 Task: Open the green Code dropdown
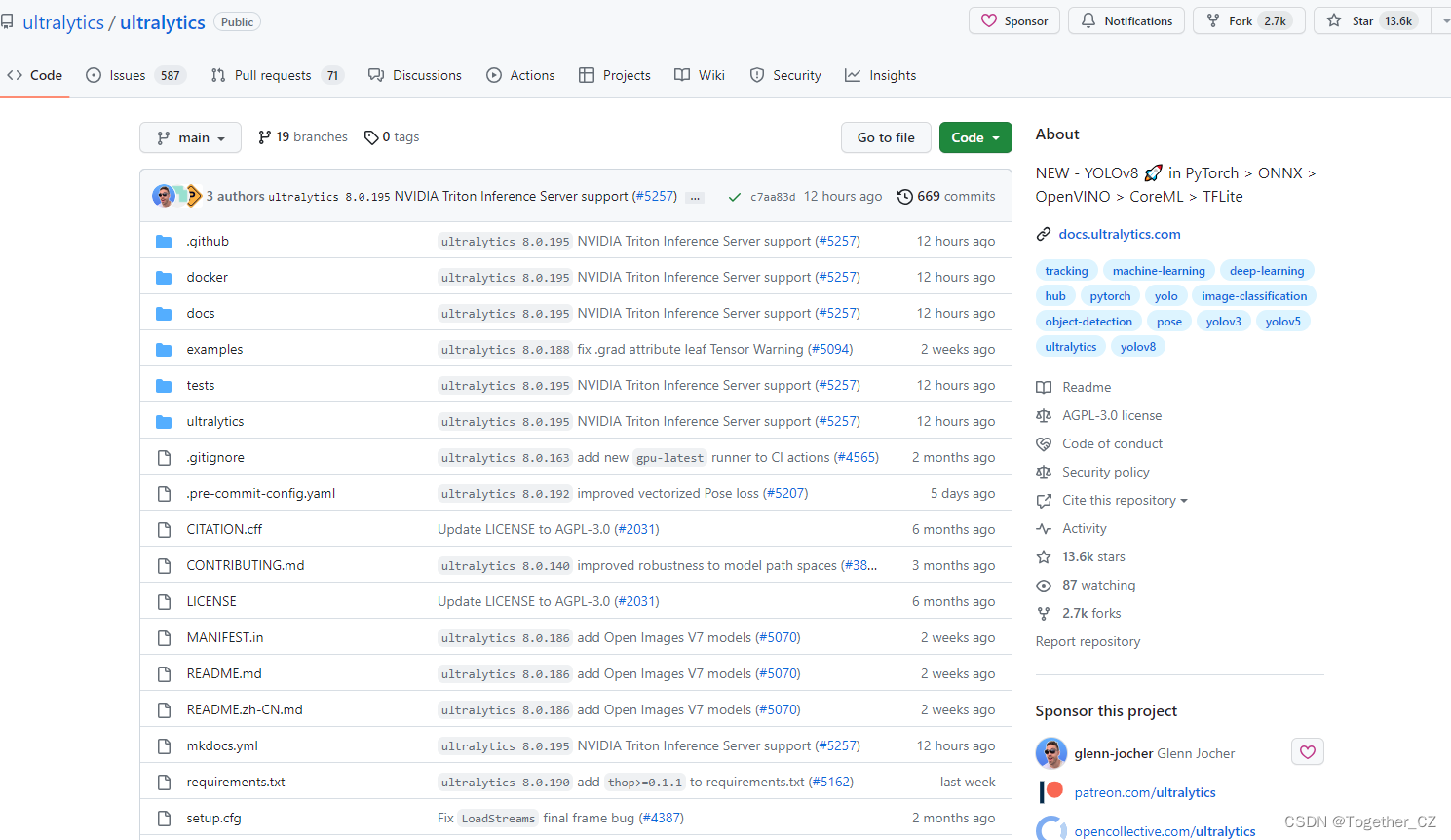click(x=975, y=137)
